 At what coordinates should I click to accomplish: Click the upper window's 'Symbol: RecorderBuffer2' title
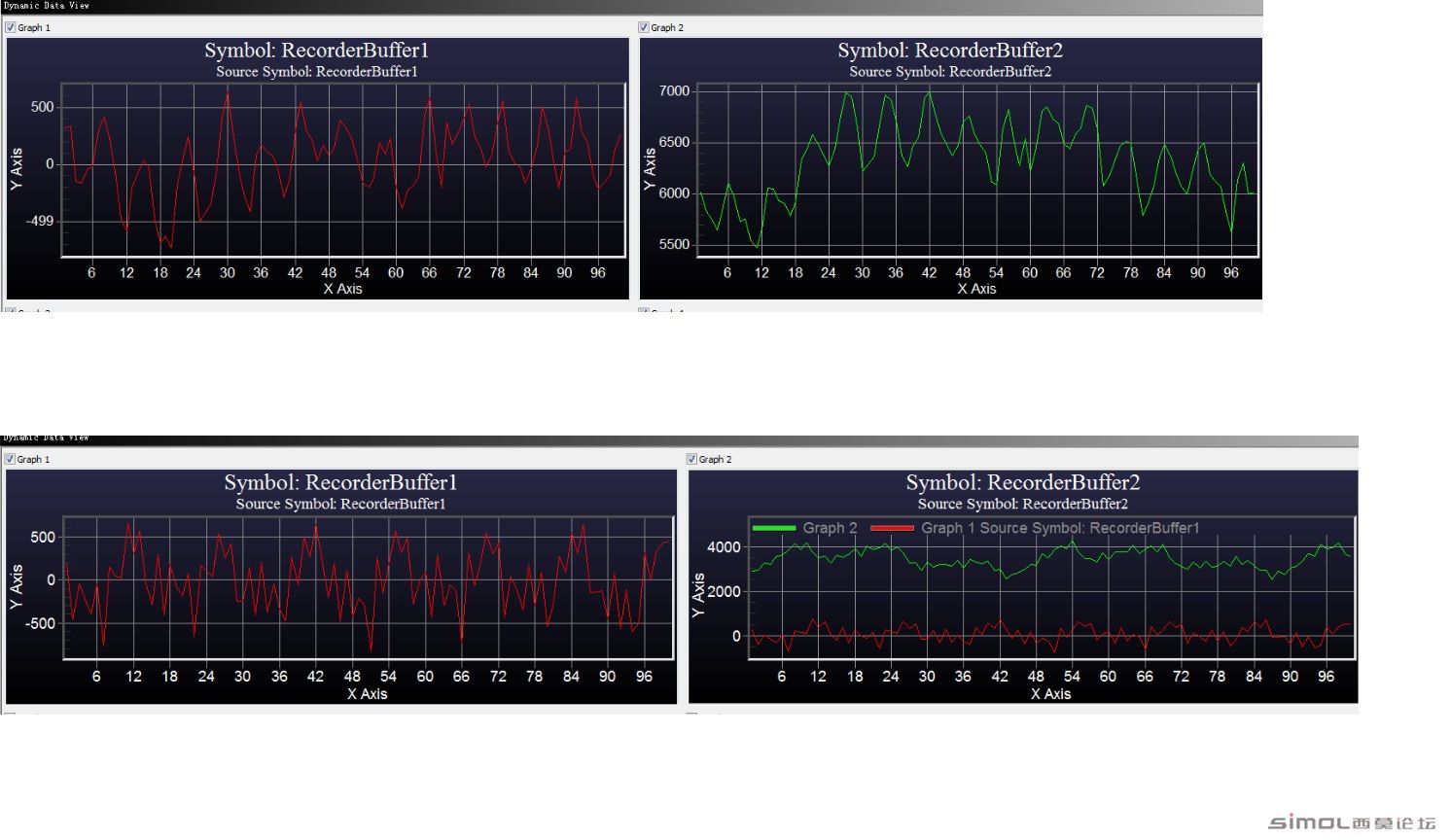[950, 51]
